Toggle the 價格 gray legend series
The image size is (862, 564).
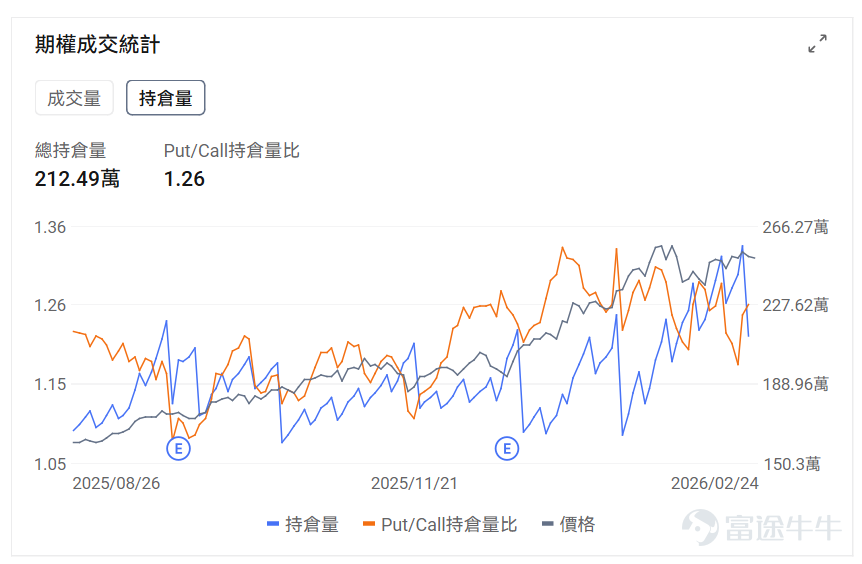[x=568, y=524]
